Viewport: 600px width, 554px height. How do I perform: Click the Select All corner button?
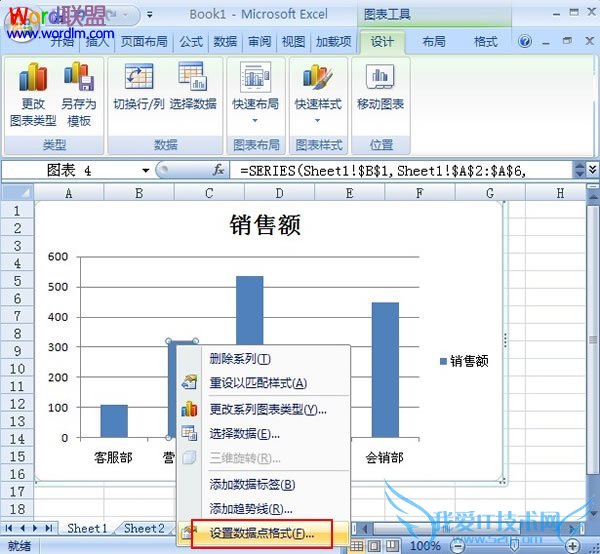coord(17,192)
